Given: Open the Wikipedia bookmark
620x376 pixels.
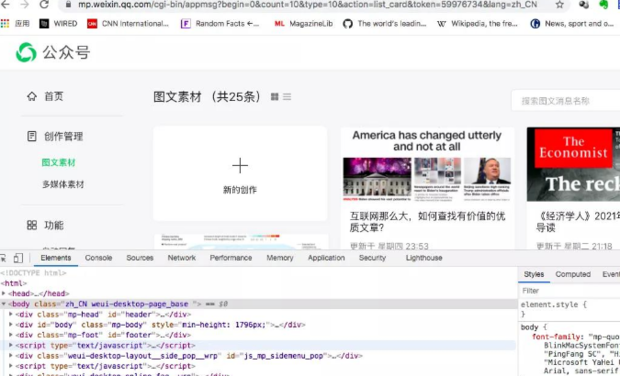Looking at the screenshot, I should pyautogui.click(x=477, y=24).
